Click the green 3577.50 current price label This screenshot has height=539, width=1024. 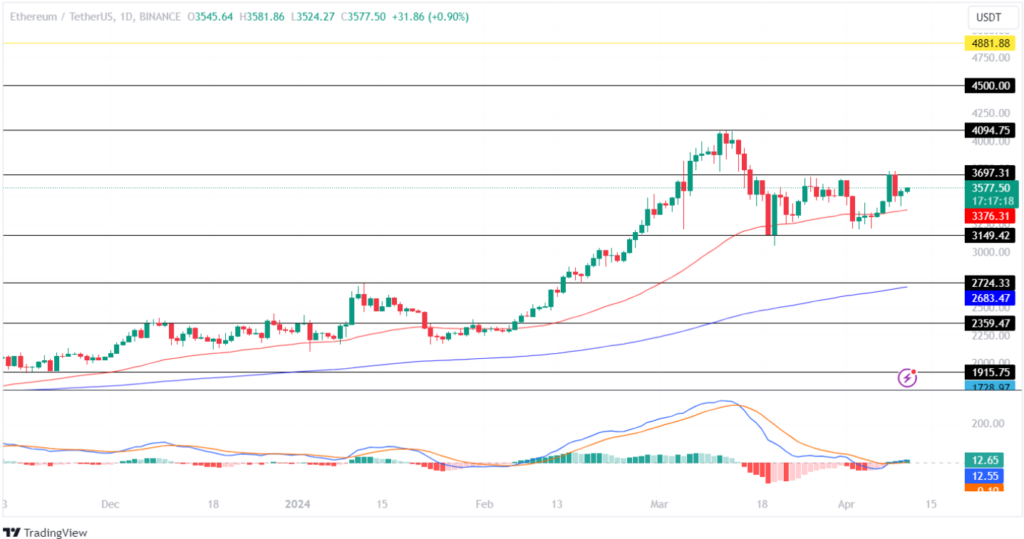pyautogui.click(x=990, y=187)
